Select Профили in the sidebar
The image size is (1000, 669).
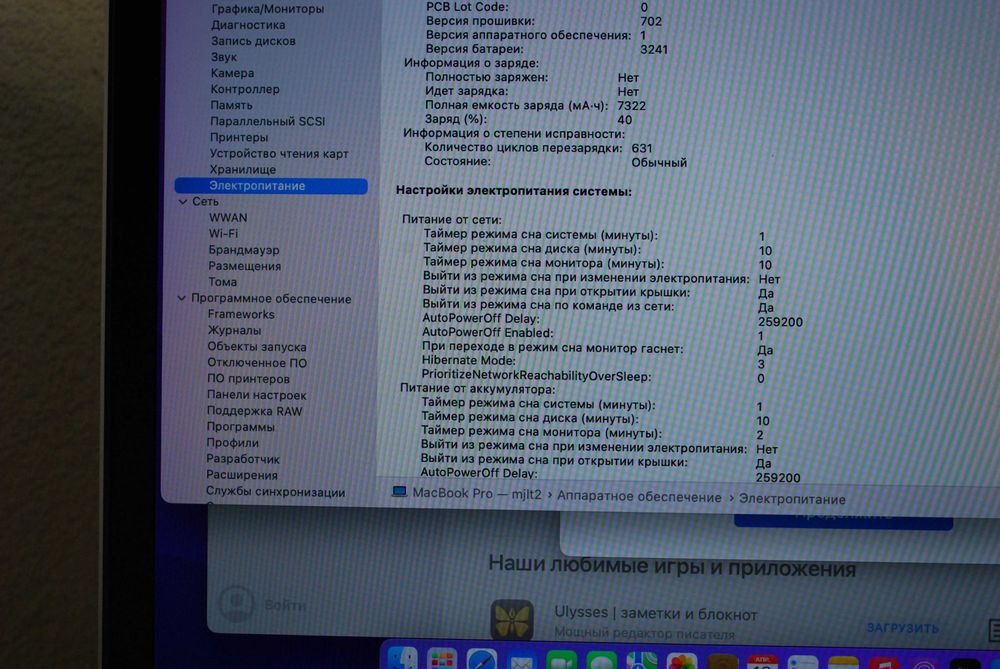coord(232,443)
